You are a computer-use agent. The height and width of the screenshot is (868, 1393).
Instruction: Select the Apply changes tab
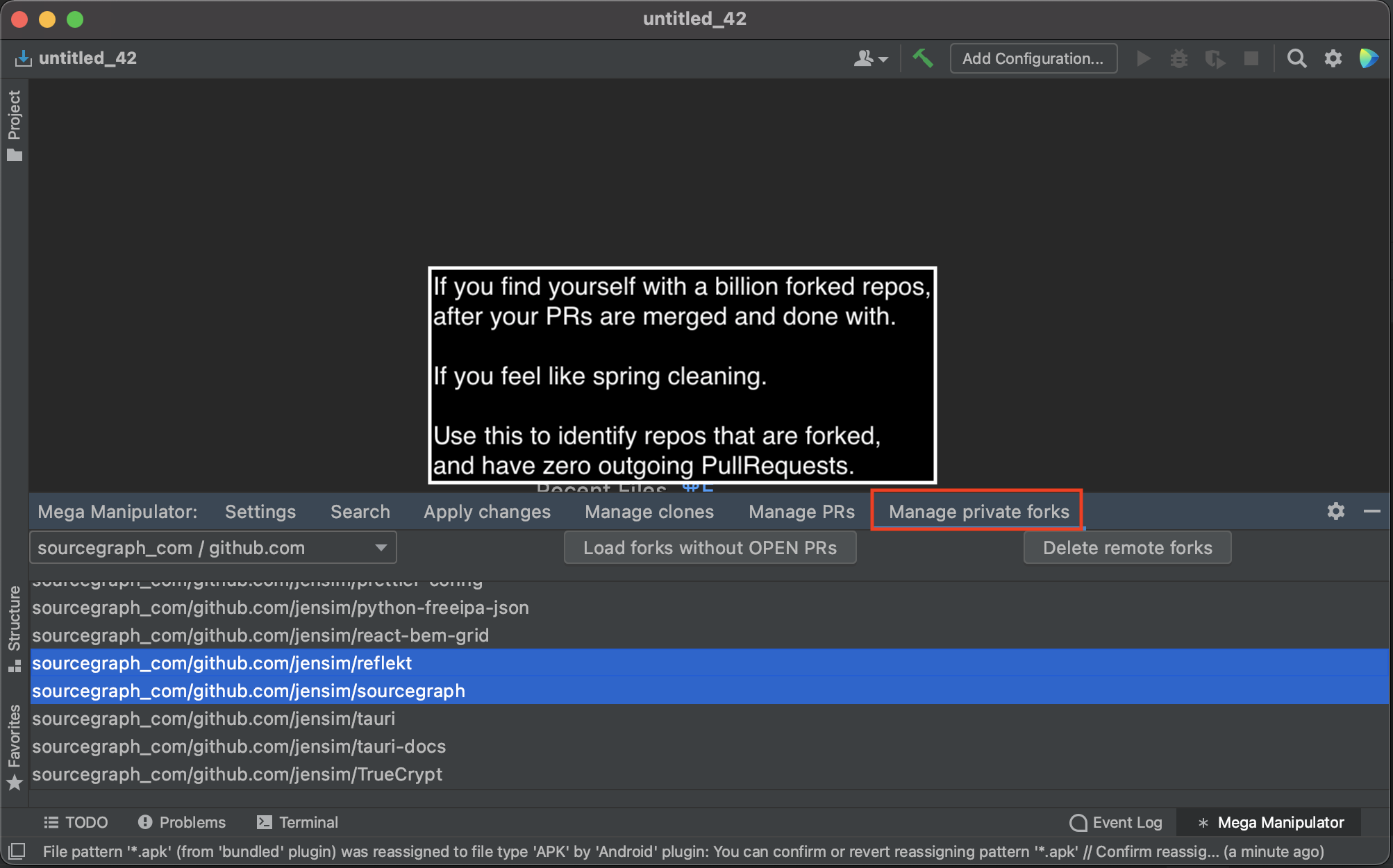(x=486, y=511)
